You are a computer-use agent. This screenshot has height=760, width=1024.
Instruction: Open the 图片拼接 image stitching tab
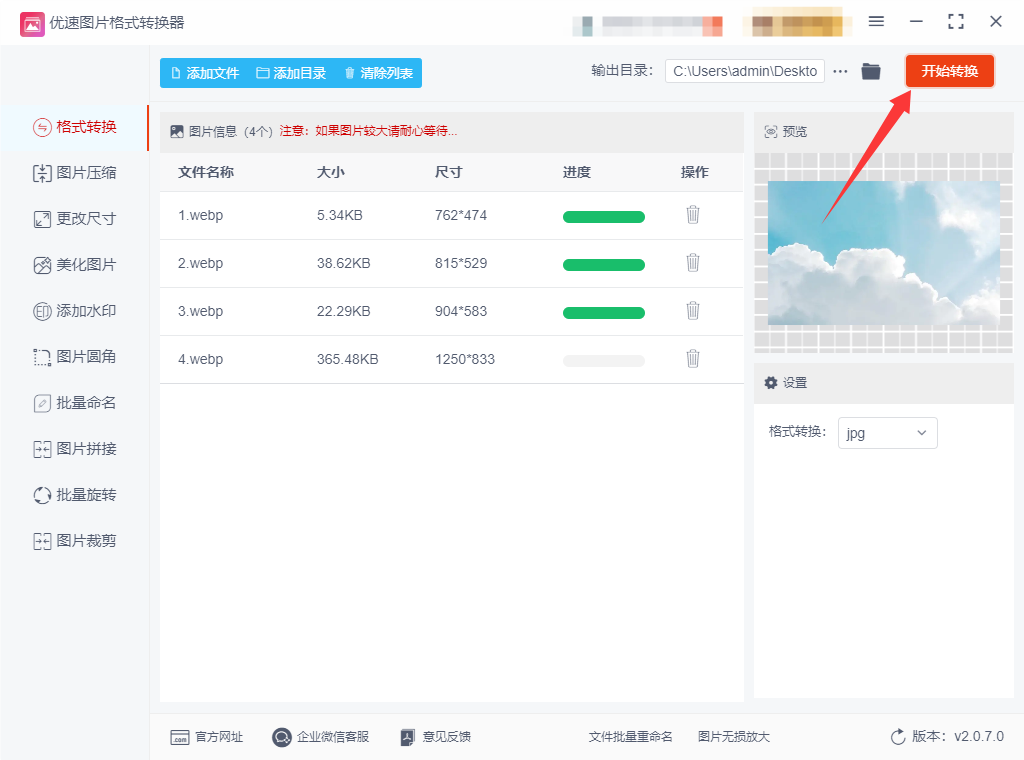click(74, 449)
